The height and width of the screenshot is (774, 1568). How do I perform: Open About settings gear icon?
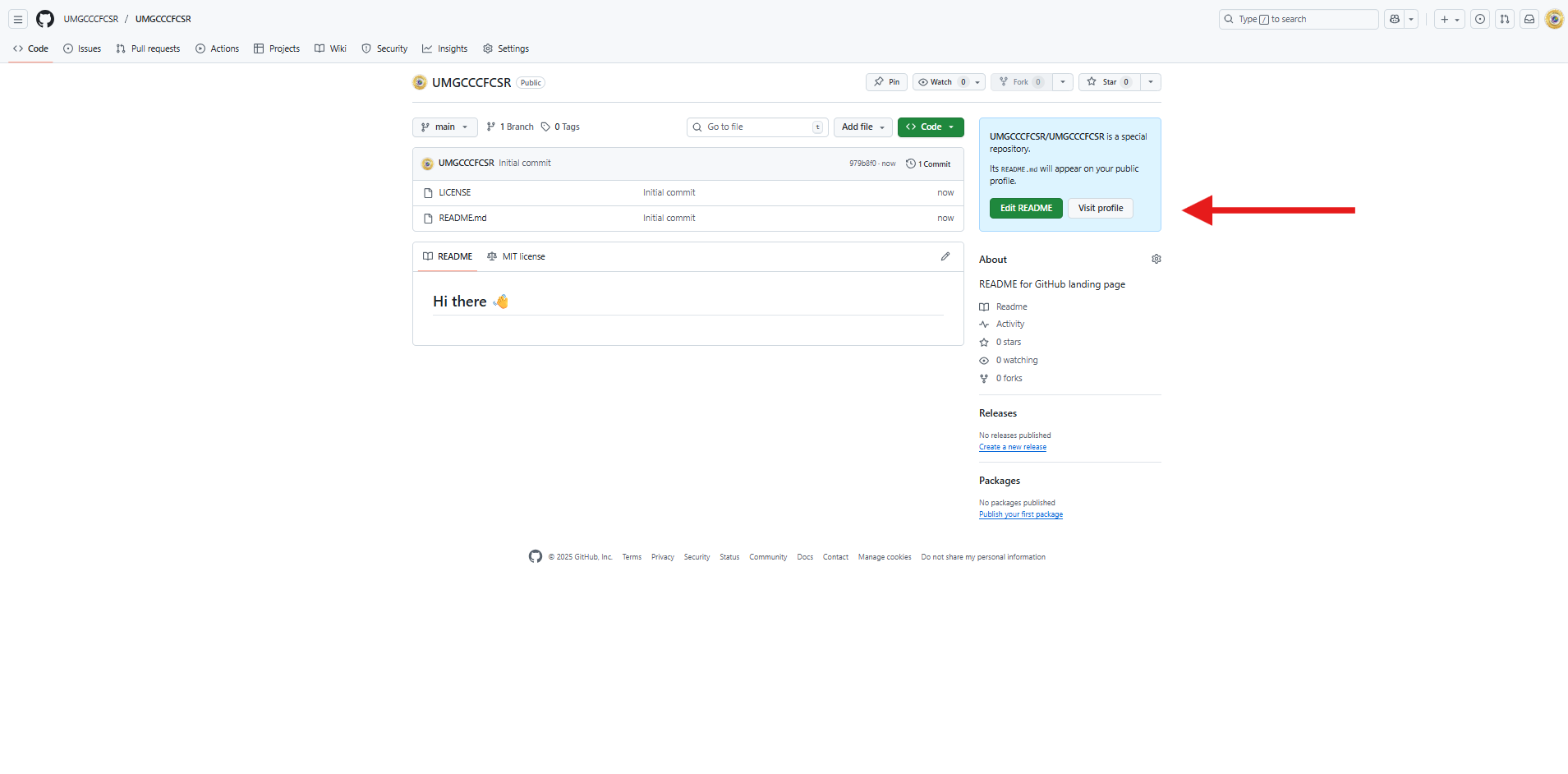(1156, 259)
